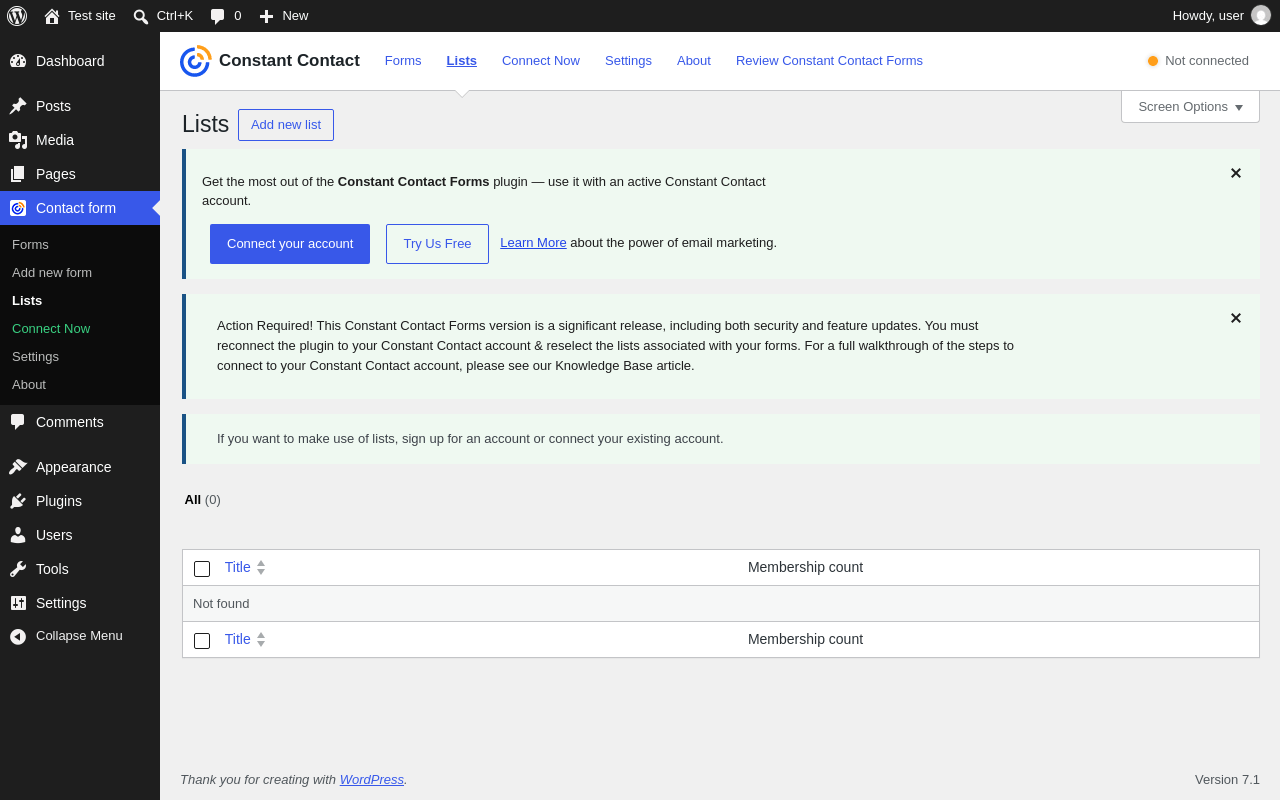Open the Test site home link
This screenshot has height=800, width=1280.
point(80,16)
